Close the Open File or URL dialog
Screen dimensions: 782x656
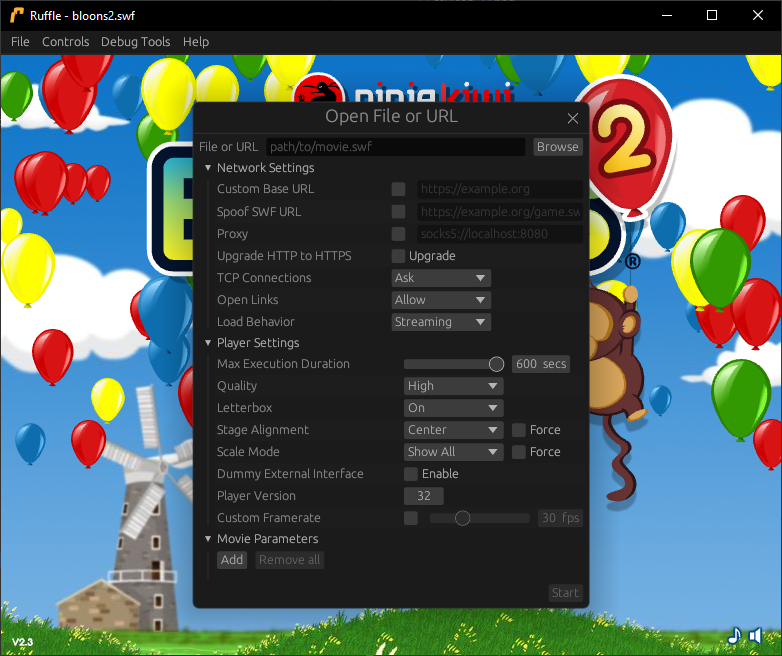tap(573, 118)
